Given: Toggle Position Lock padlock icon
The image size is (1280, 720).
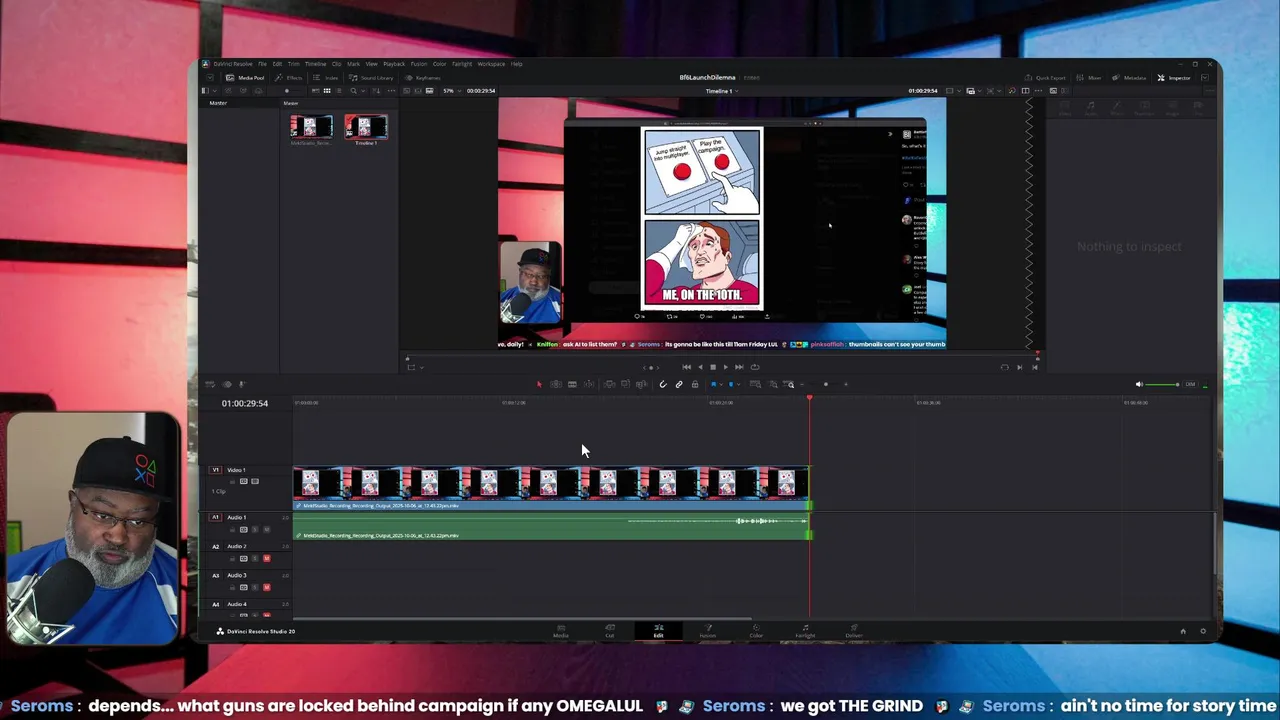Looking at the screenshot, I should coord(695,384).
